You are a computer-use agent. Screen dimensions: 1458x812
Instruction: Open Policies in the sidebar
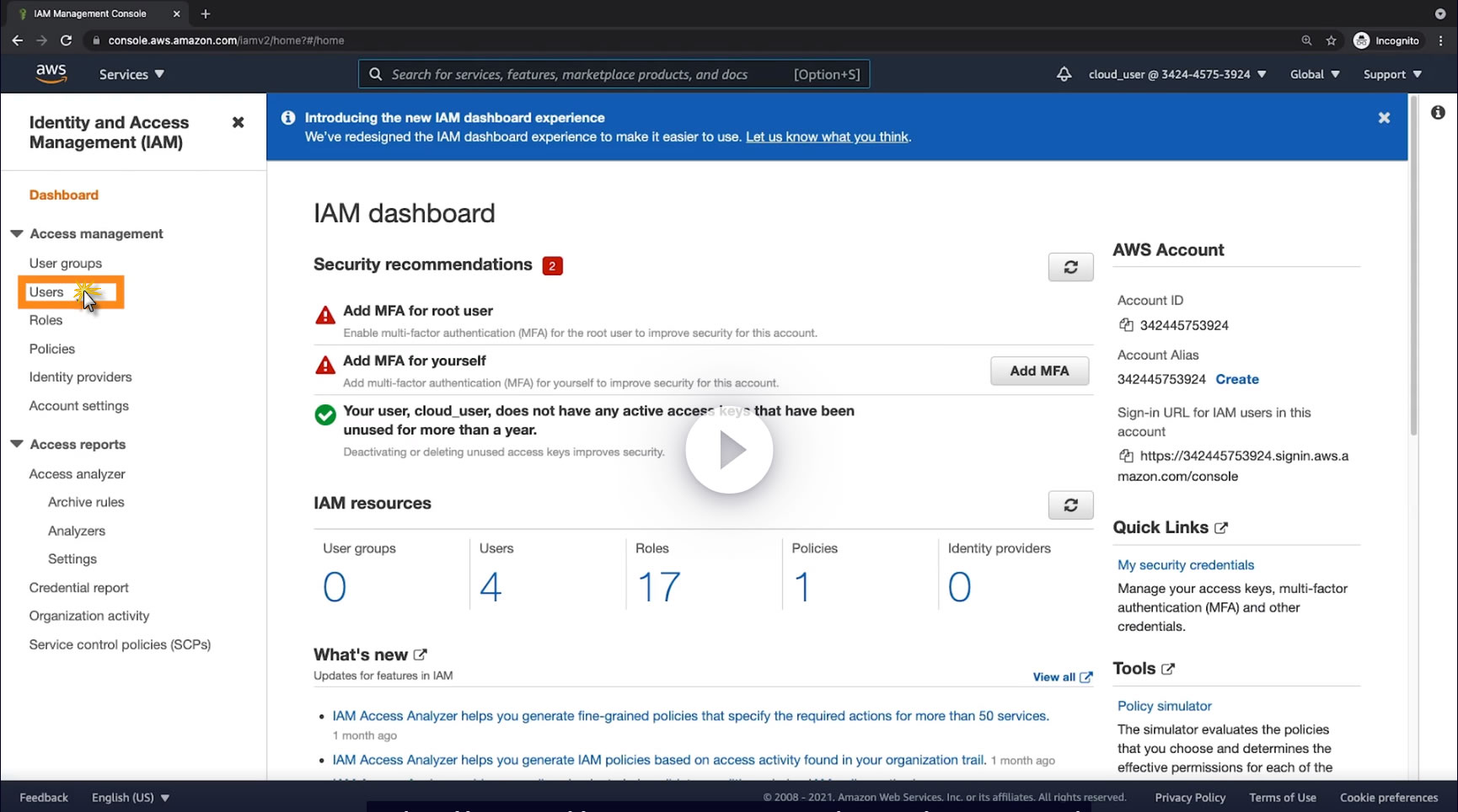[x=52, y=349]
